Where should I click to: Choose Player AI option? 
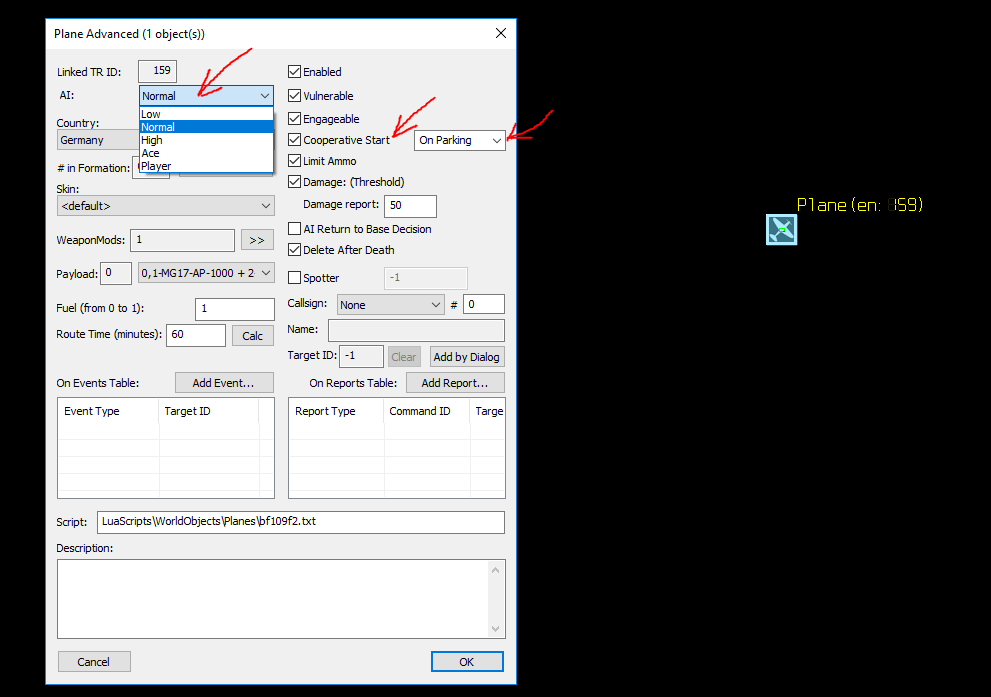point(206,166)
